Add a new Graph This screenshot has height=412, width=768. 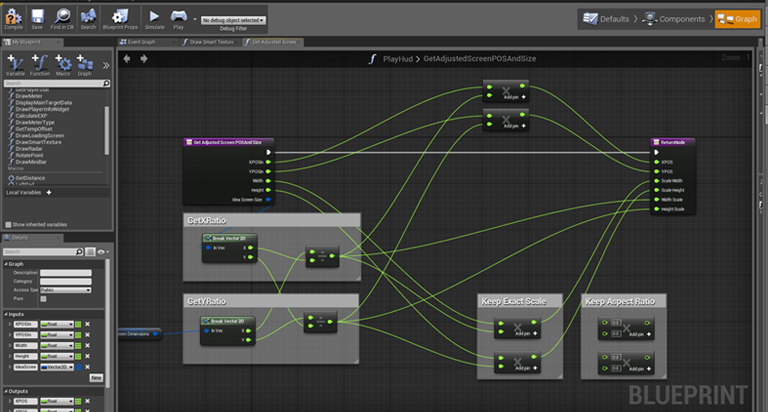coord(85,65)
